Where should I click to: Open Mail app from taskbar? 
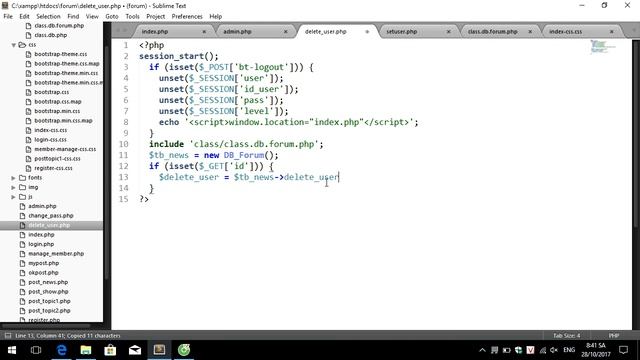(135, 350)
